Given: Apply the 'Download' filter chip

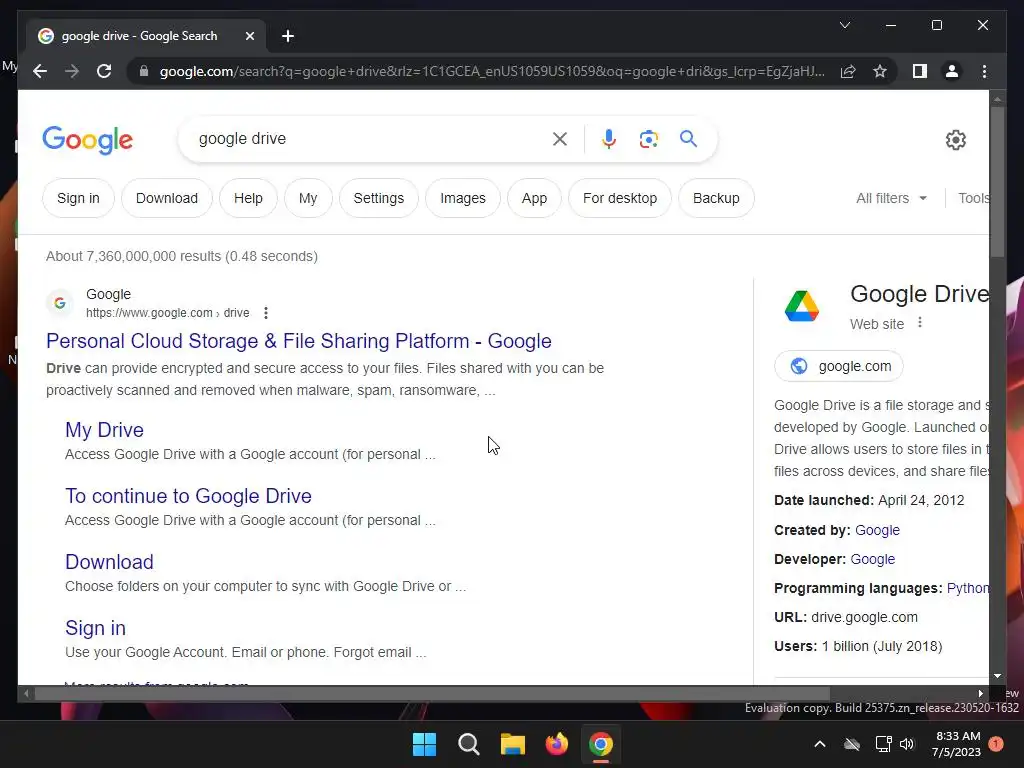Looking at the screenshot, I should pos(167,198).
